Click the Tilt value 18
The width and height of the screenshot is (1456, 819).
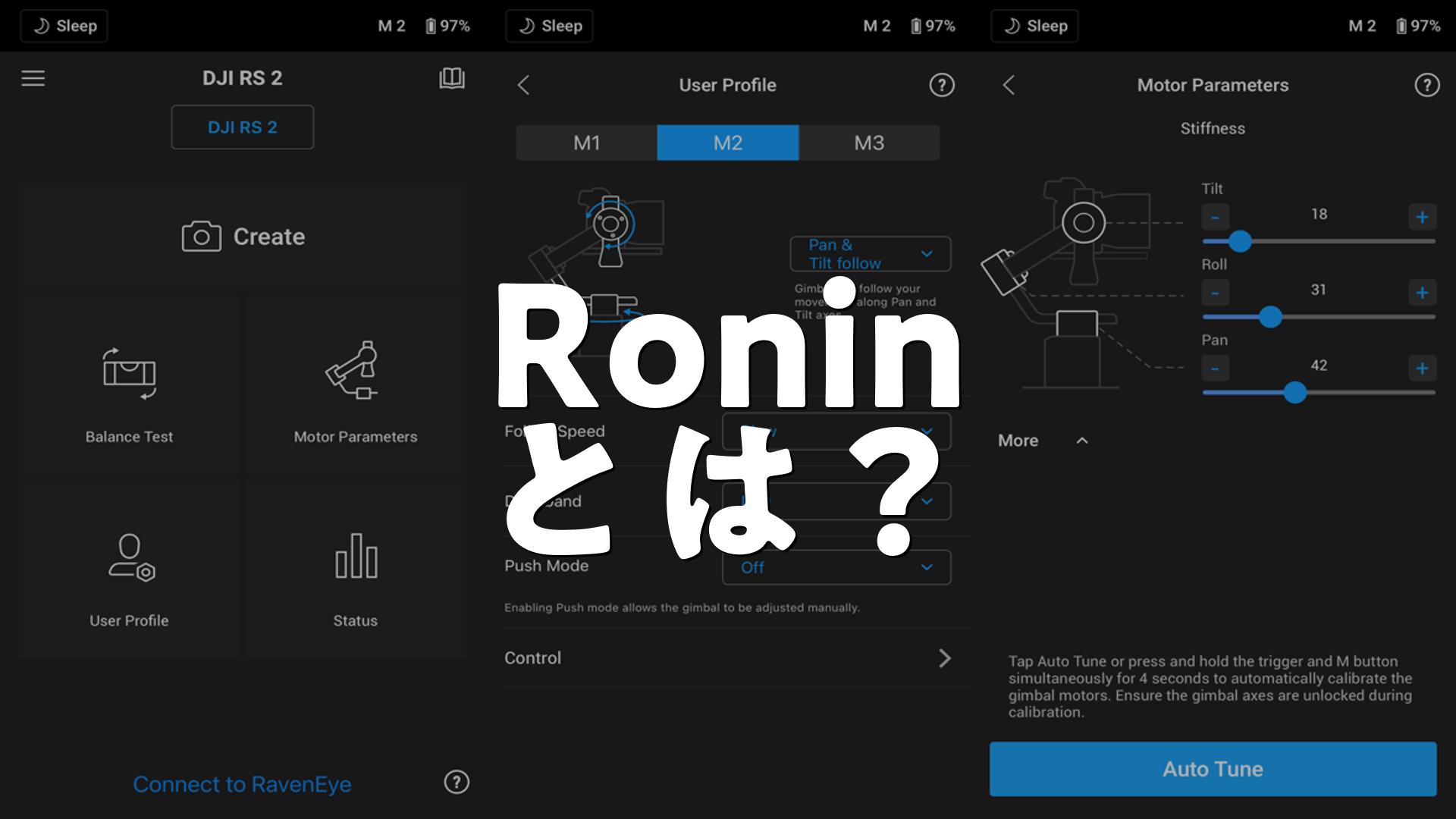1319,215
